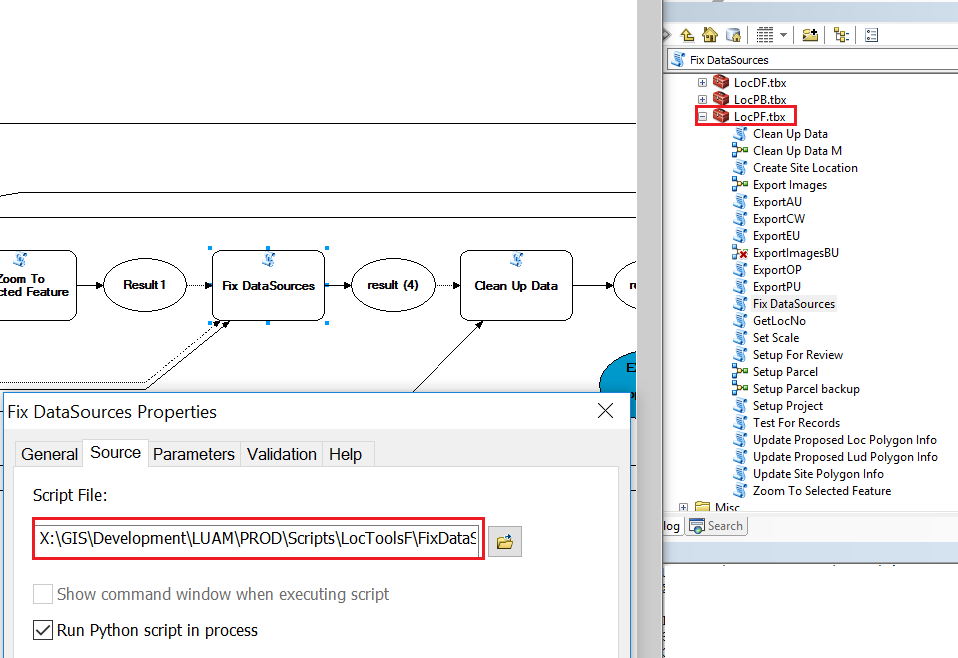The image size is (958, 658).
Task: Browse for script file folder button
Action: pos(505,541)
